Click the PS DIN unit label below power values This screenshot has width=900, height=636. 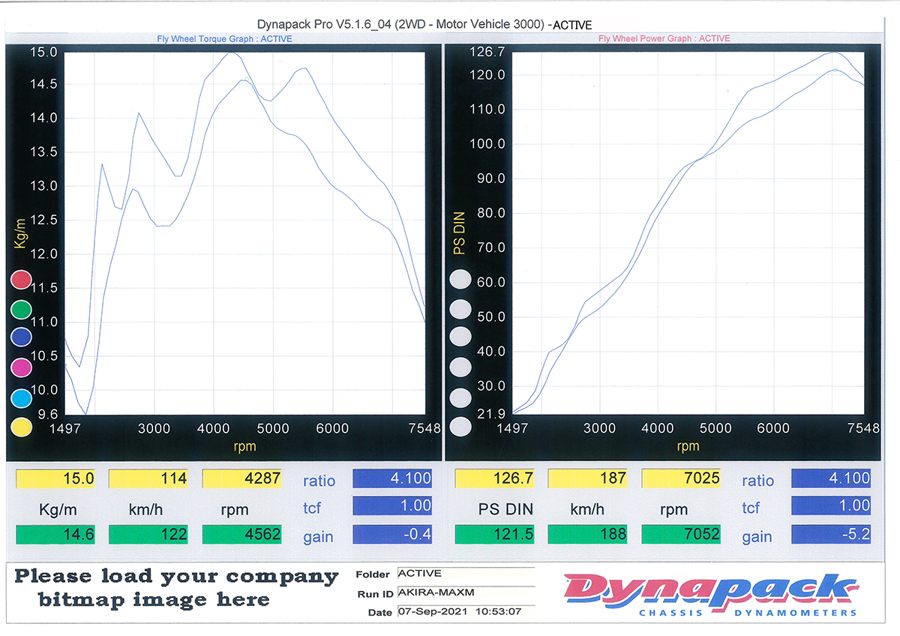coord(506,509)
